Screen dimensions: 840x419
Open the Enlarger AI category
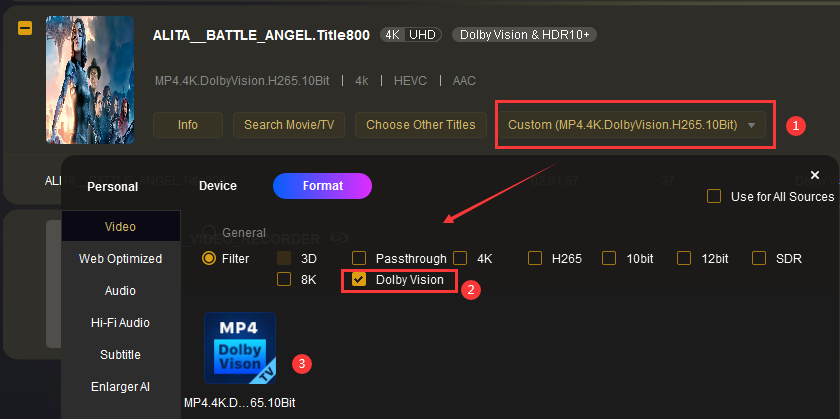point(120,387)
